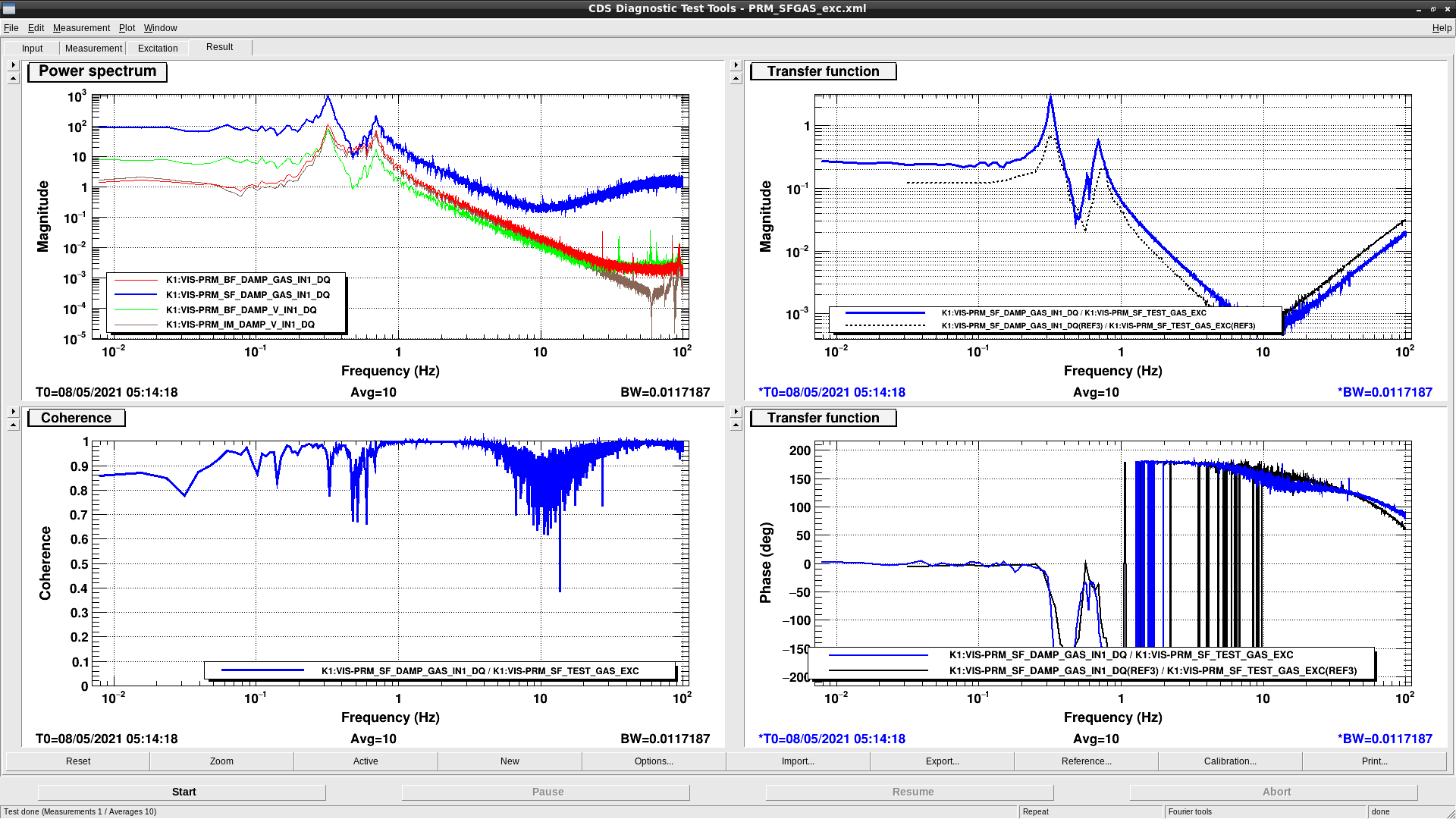Expand options with Coherence panel right-arrow
This screenshot has width=1456, height=819.
click(x=13, y=412)
